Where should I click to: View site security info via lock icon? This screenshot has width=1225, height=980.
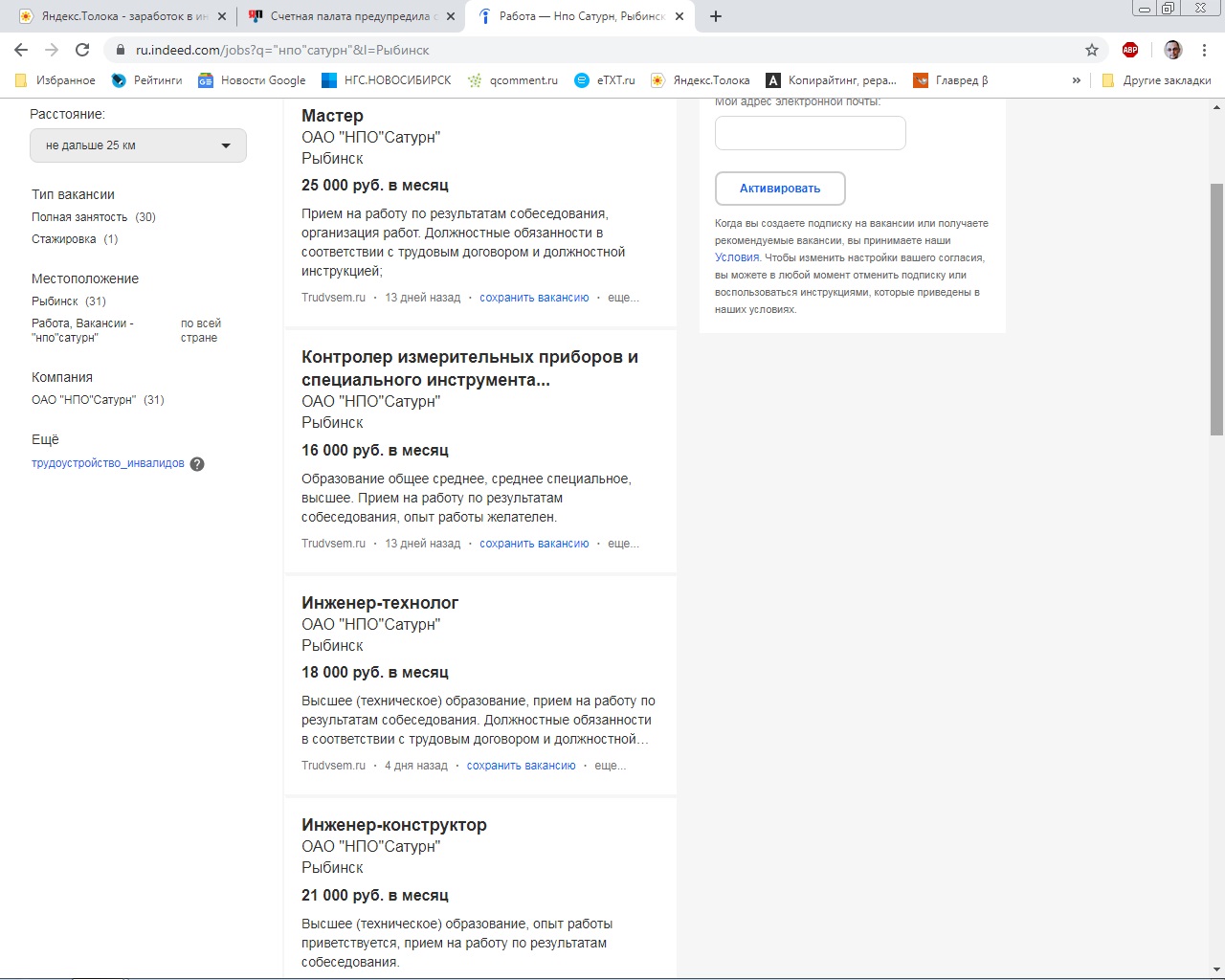[x=120, y=50]
